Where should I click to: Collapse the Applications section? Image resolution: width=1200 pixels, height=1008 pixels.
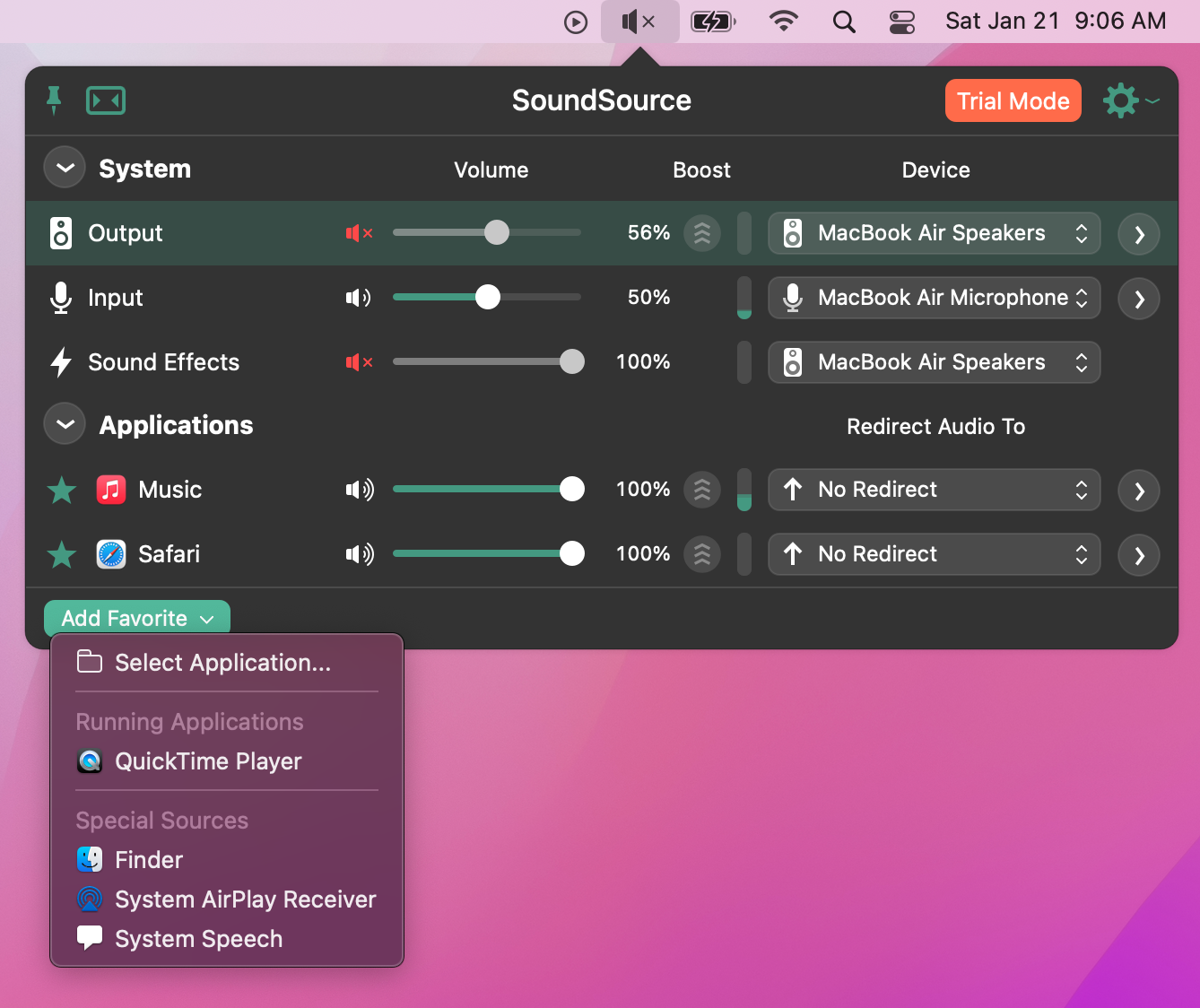tap(65, 424)
